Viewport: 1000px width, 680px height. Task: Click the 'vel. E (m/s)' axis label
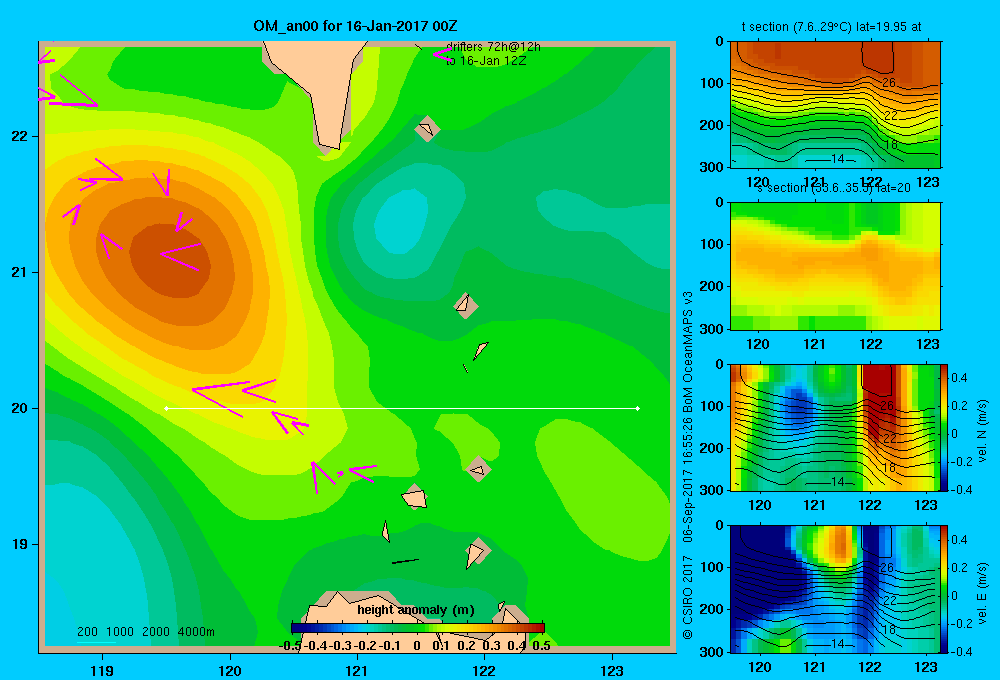pos(983,593)
